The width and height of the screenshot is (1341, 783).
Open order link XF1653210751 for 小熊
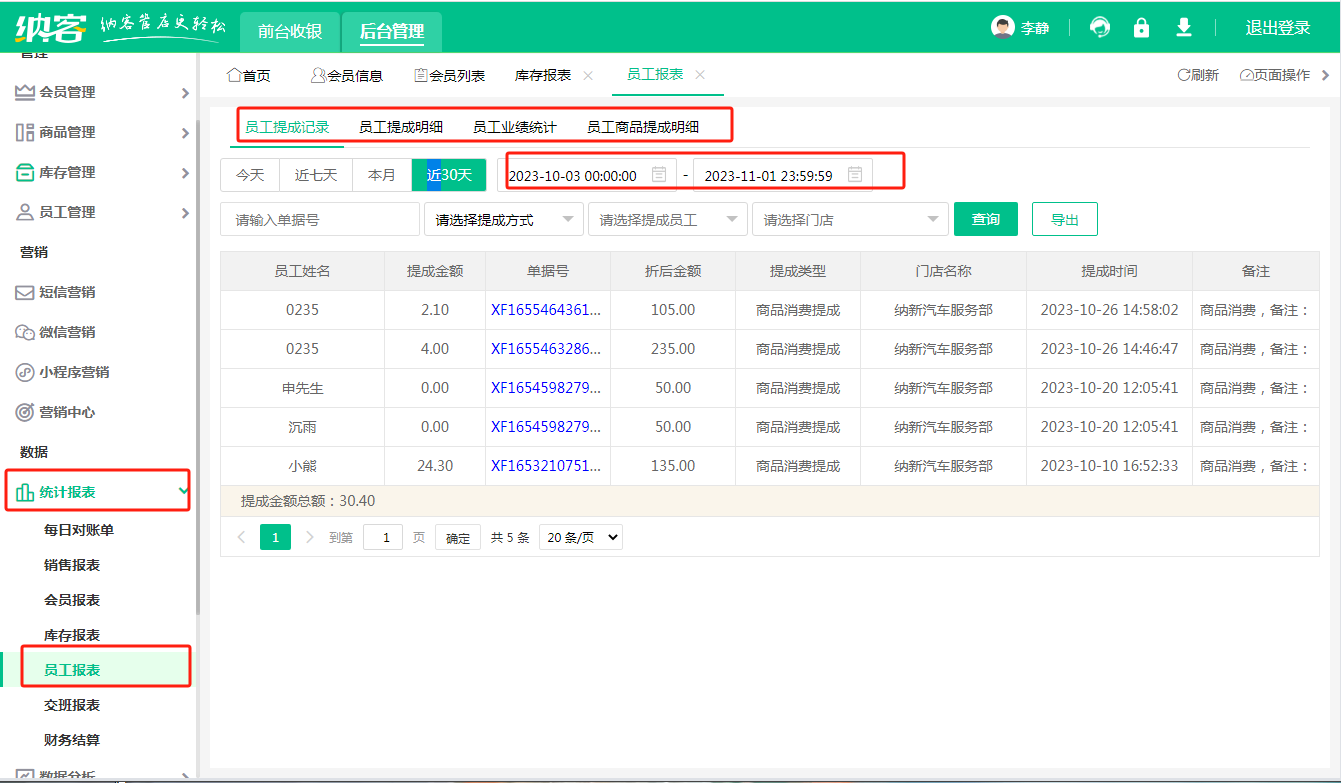point(545,465)
